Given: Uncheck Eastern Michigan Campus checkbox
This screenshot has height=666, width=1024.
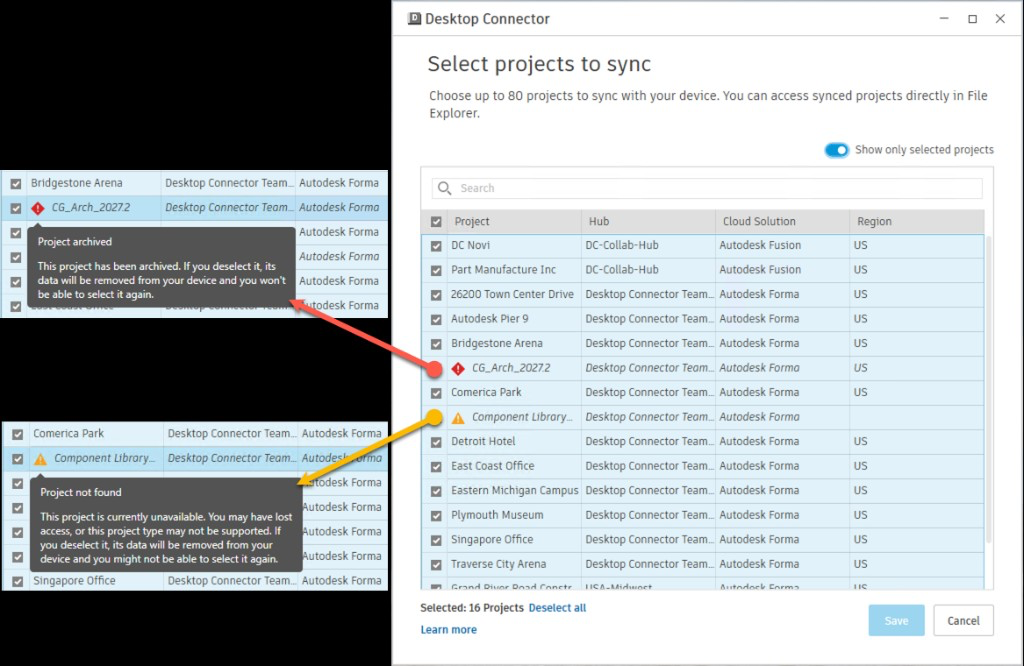Looking at the screenshot, I should (x=436, y=491).
